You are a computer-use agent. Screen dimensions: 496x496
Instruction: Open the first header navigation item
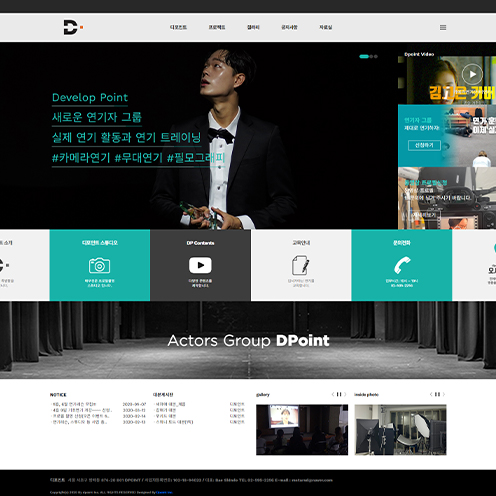pyautogui.click(x=178, y=27)
